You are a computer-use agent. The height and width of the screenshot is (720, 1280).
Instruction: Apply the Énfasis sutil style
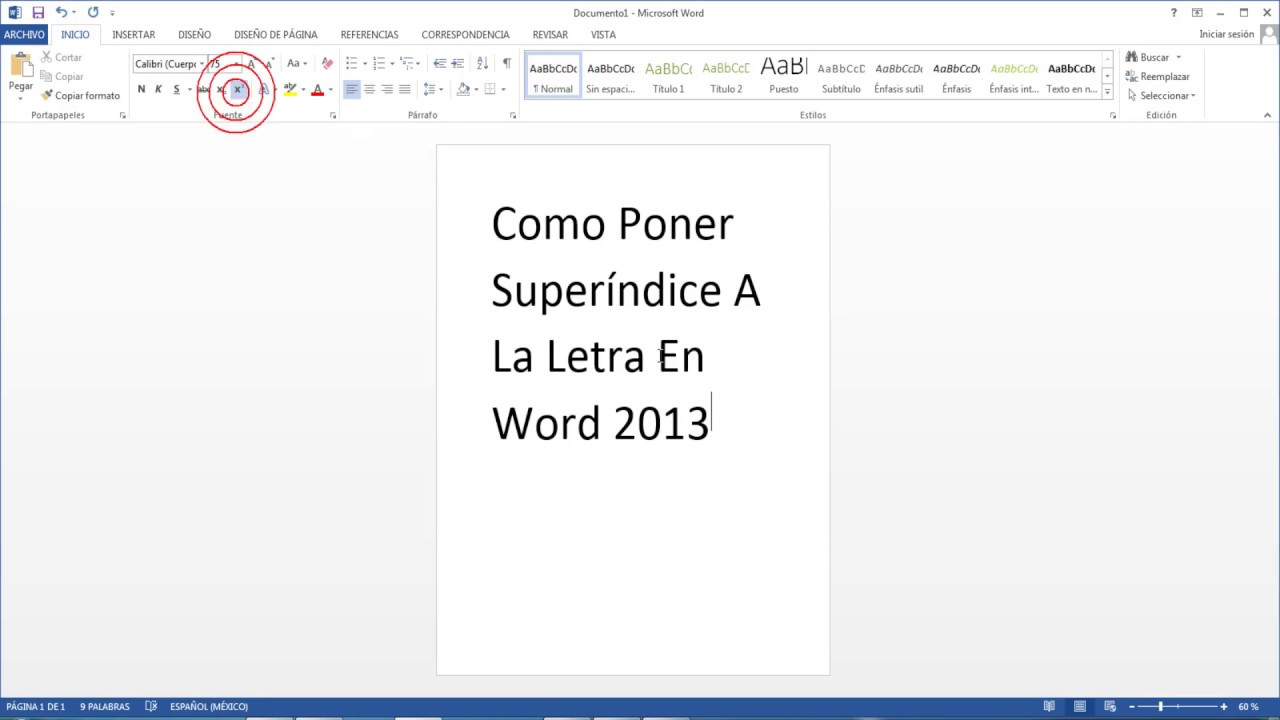pyautogui.click(x=899, y=76)
